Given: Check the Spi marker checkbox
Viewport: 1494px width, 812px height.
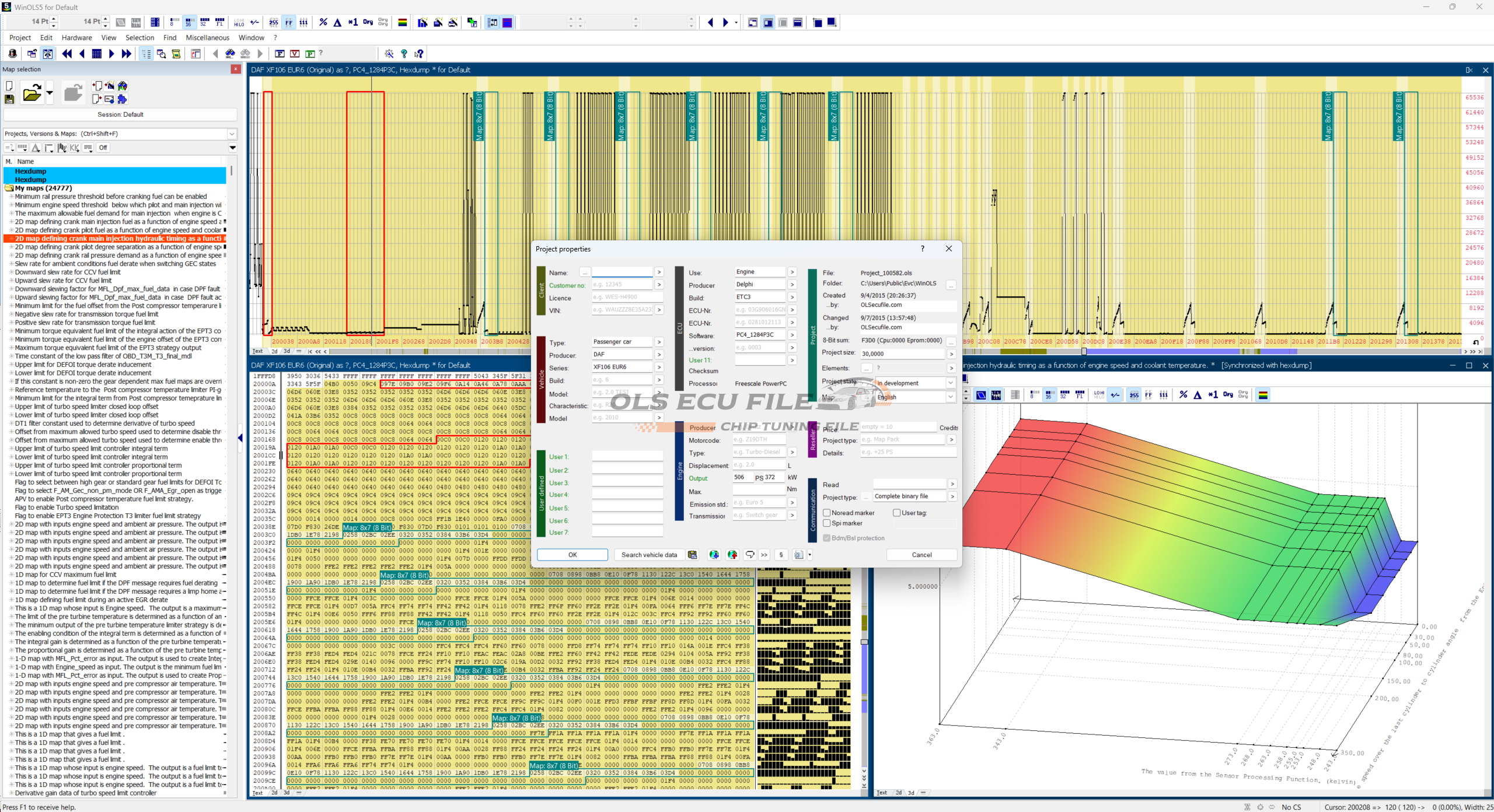Looking at the screenshot, I should (x=827, y=523).
